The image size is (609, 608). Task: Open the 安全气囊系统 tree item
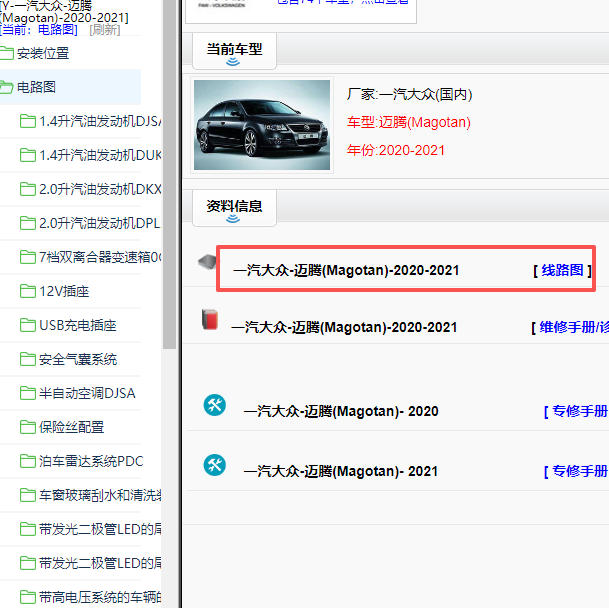coord(78,359)
